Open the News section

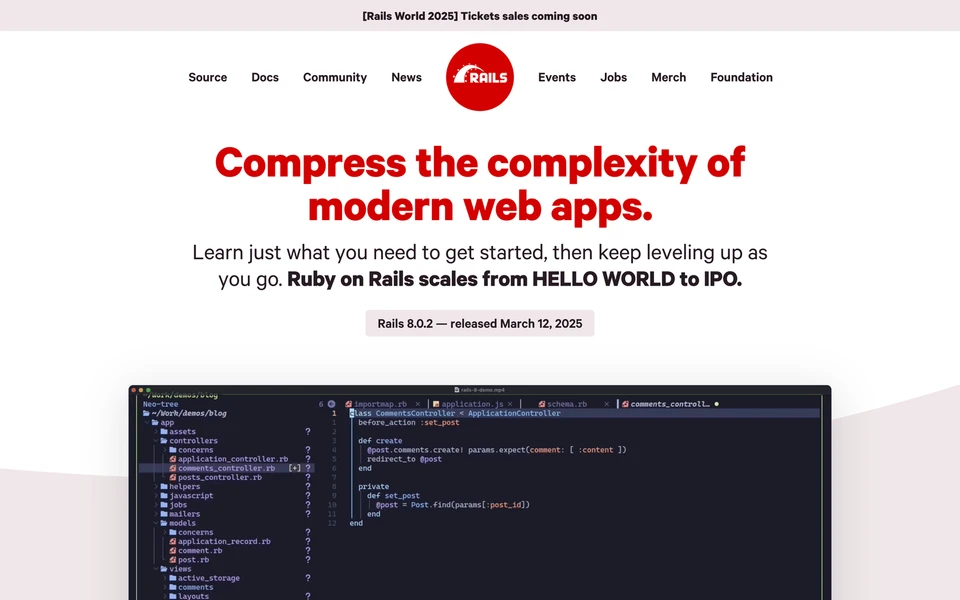click(x=407, y=77)
